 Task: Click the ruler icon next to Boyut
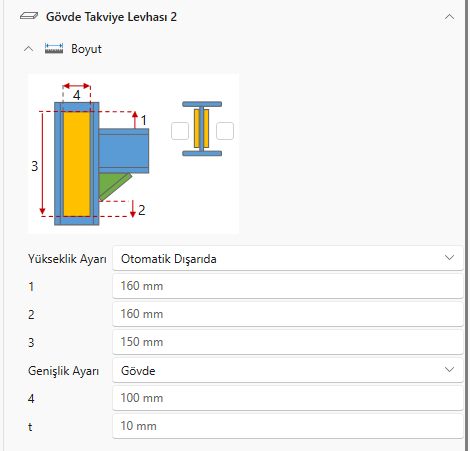(54, 49)
